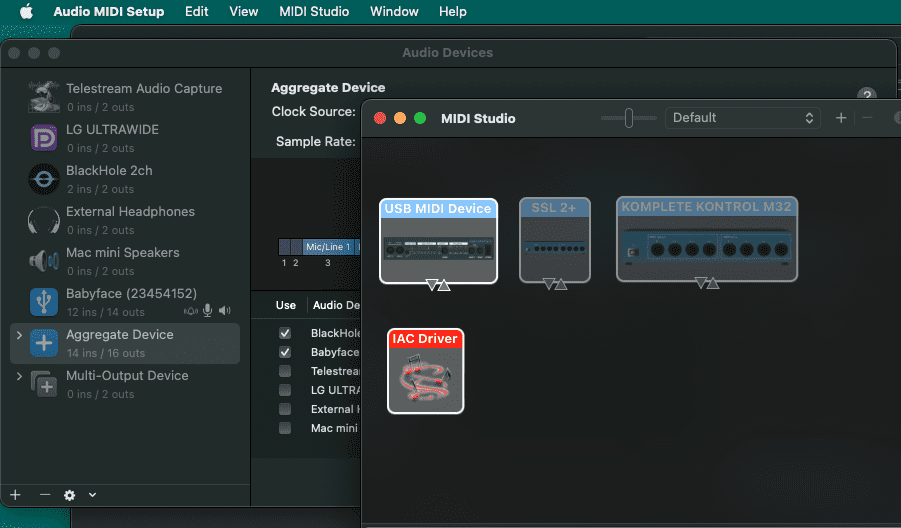Screen dimensions: 901x528
Task: Uncheck the Babyface subdevice checkbox
Action: click(285, 352)
